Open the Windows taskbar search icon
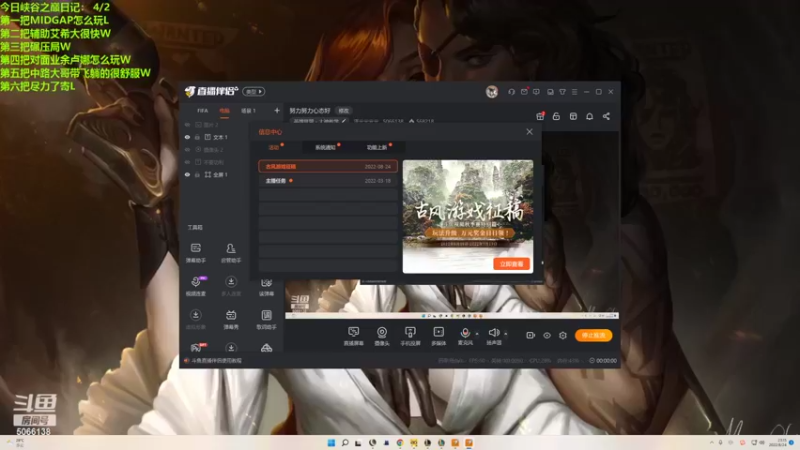 click(345, 443)
